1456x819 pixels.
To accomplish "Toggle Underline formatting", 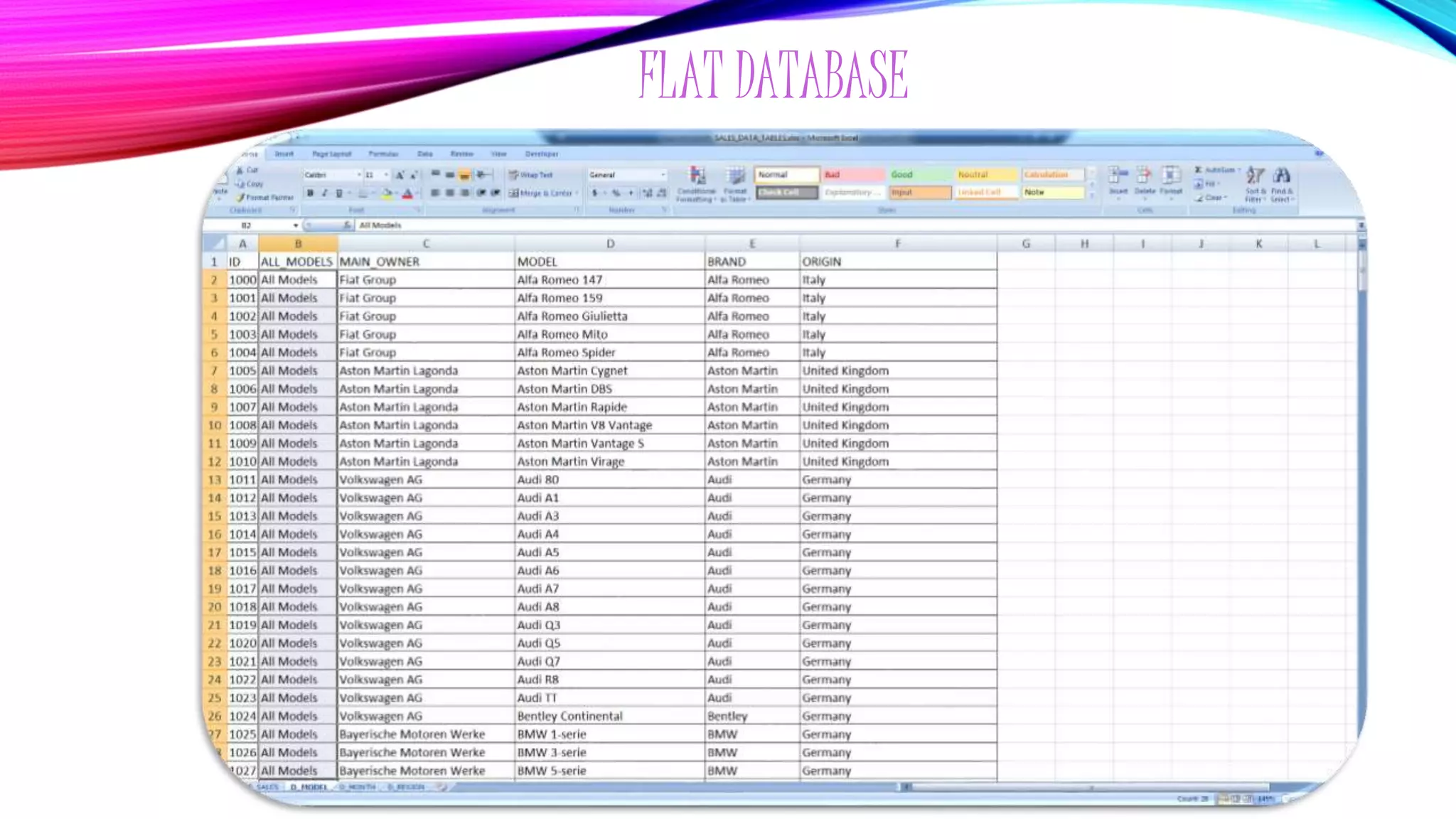I will (x=339, y=193).
